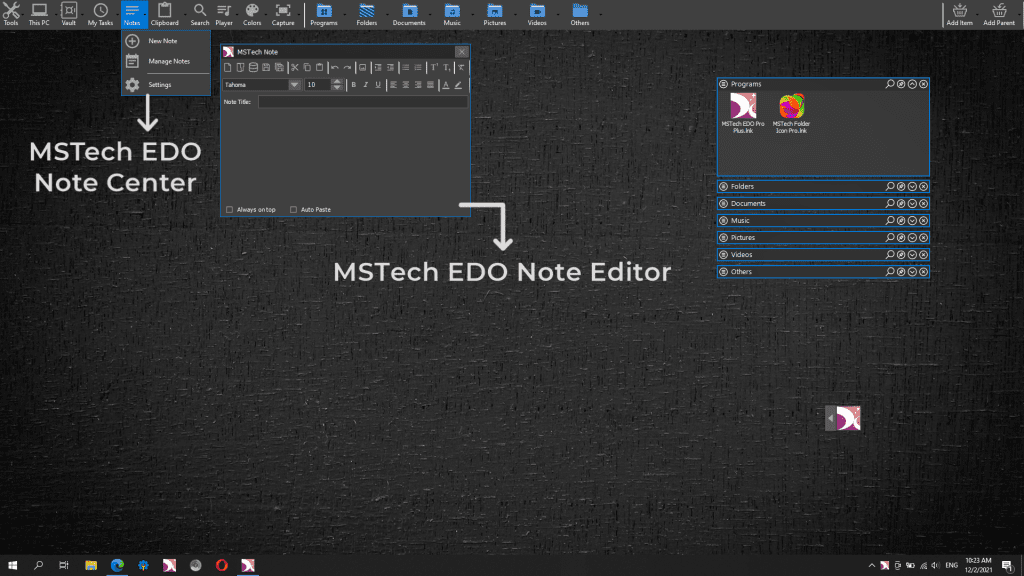
Task: Enable the Auto Paste checkbox
Action: click(x=295, y=209)
